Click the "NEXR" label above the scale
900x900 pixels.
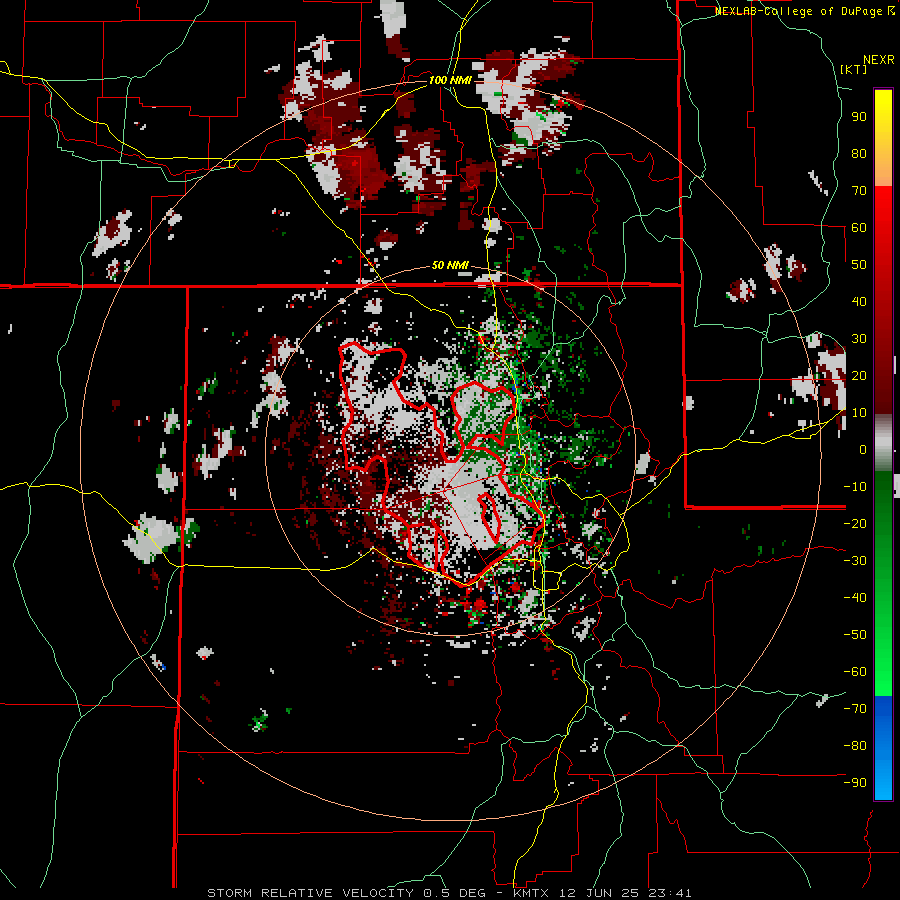879,60
